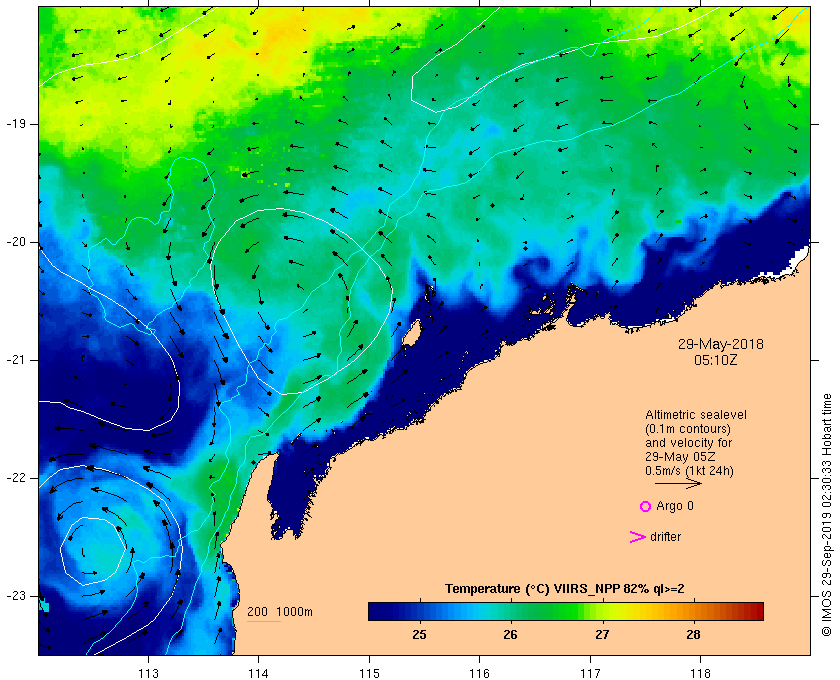Viewport: 840px width, 680px height.
Task: Select the 28 label on the color bar
Action: click(x=693, y=635)
